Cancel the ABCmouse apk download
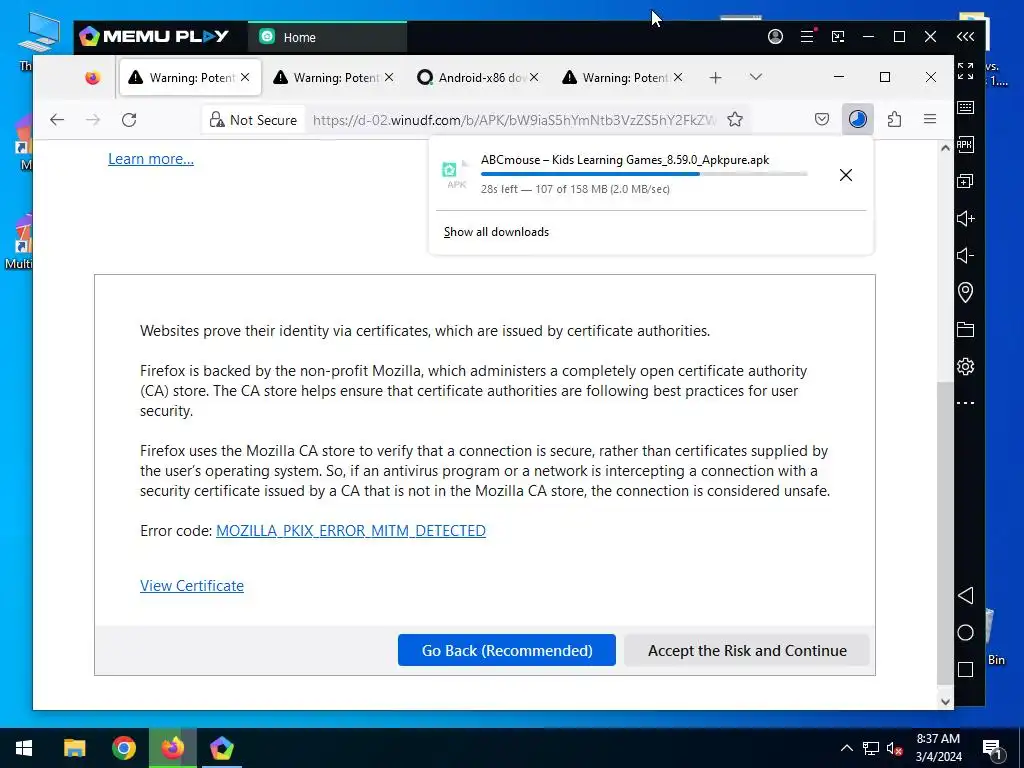This screenshot has width=1024, height=768. click(846, 175)
